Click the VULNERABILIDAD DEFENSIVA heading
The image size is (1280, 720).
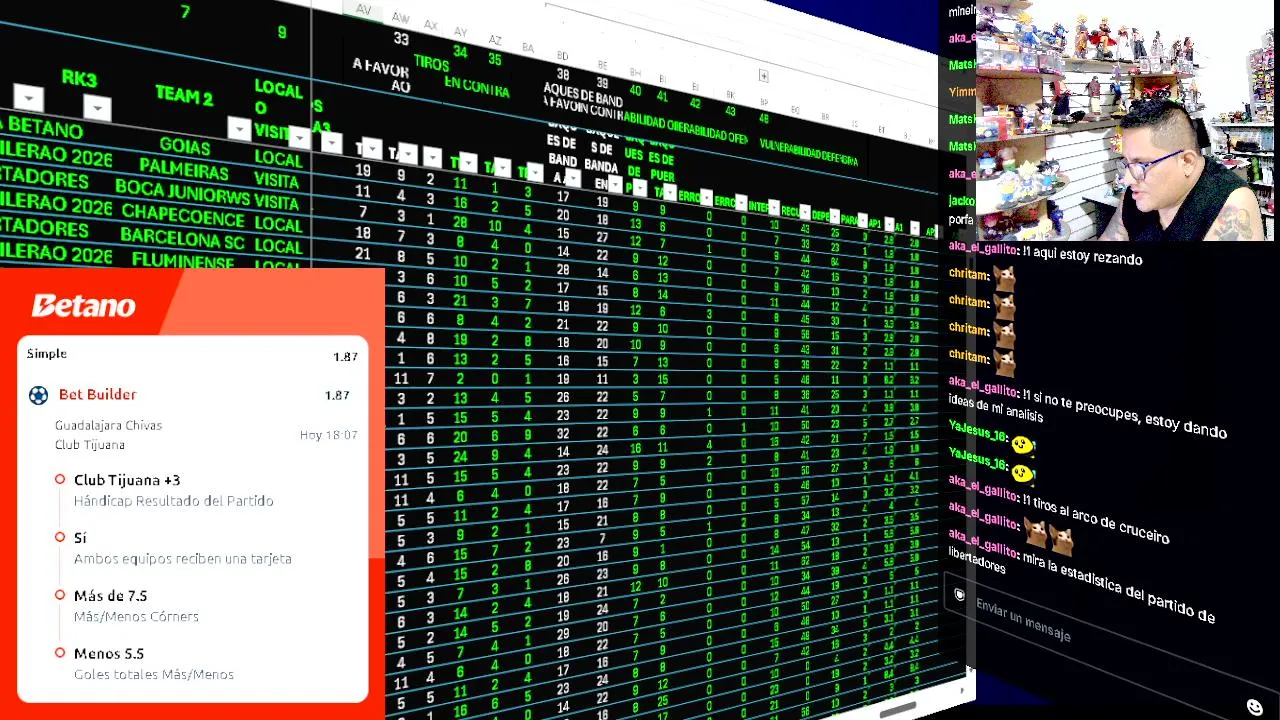click(x=808, y=152)
